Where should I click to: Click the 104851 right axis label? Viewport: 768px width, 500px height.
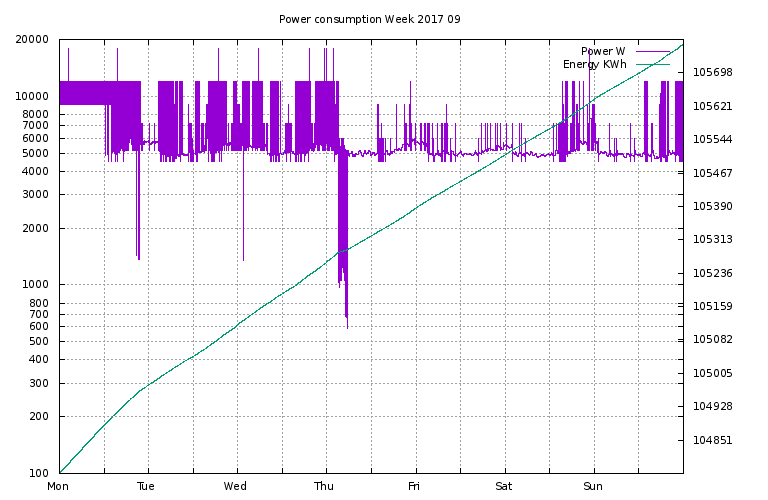coord(713,440)
